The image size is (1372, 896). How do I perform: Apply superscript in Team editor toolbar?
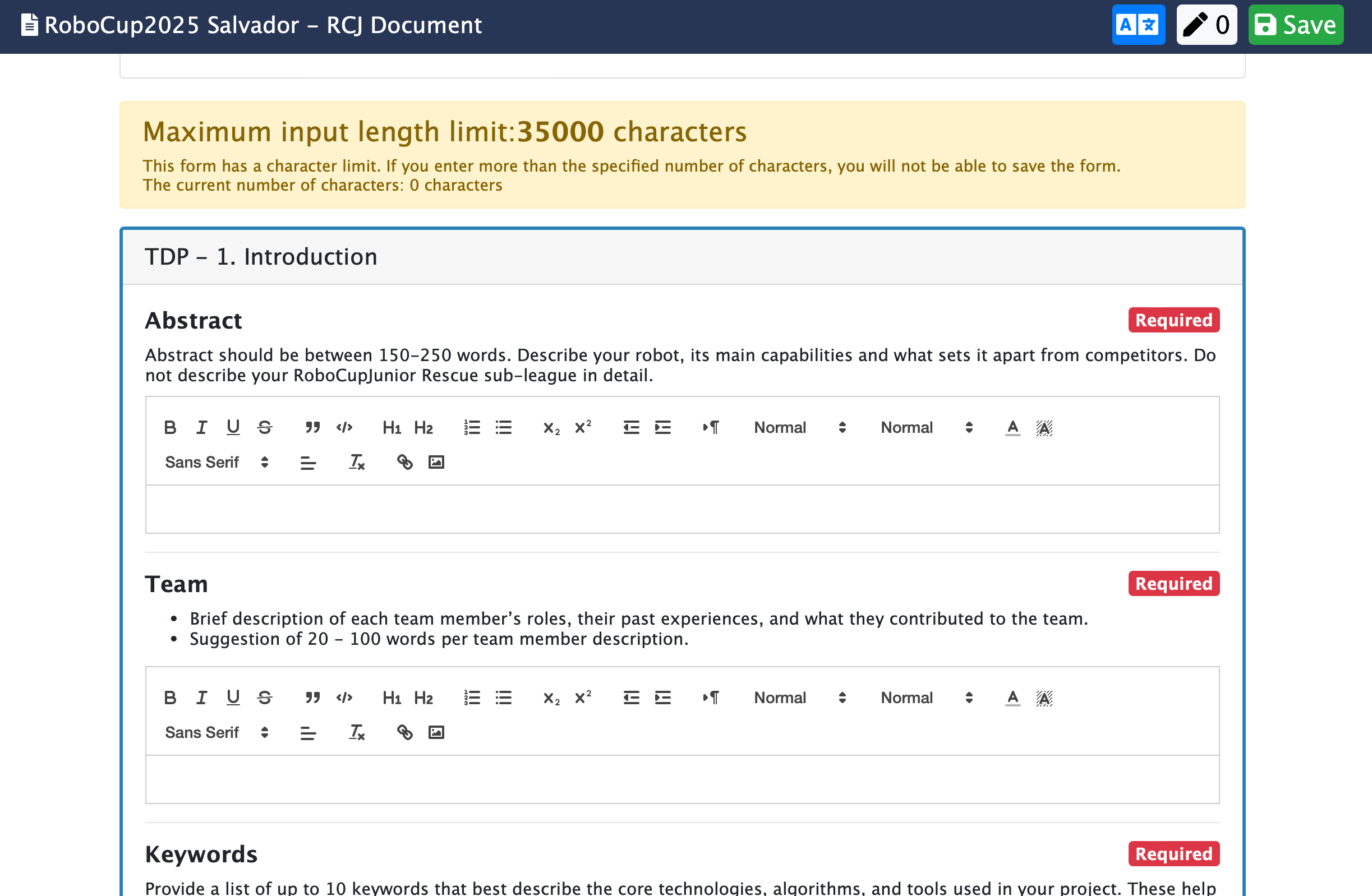[583, 698]
